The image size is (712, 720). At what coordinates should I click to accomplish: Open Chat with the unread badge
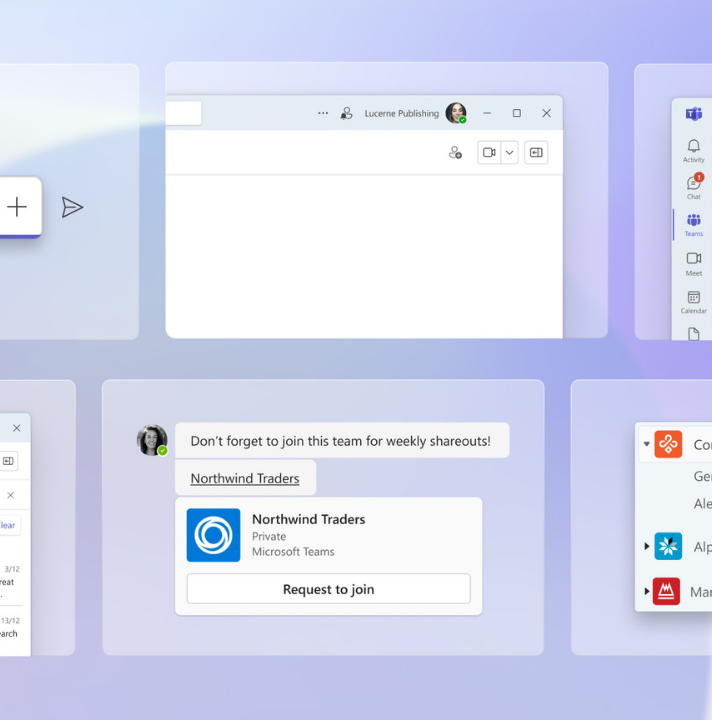point(694,187)
